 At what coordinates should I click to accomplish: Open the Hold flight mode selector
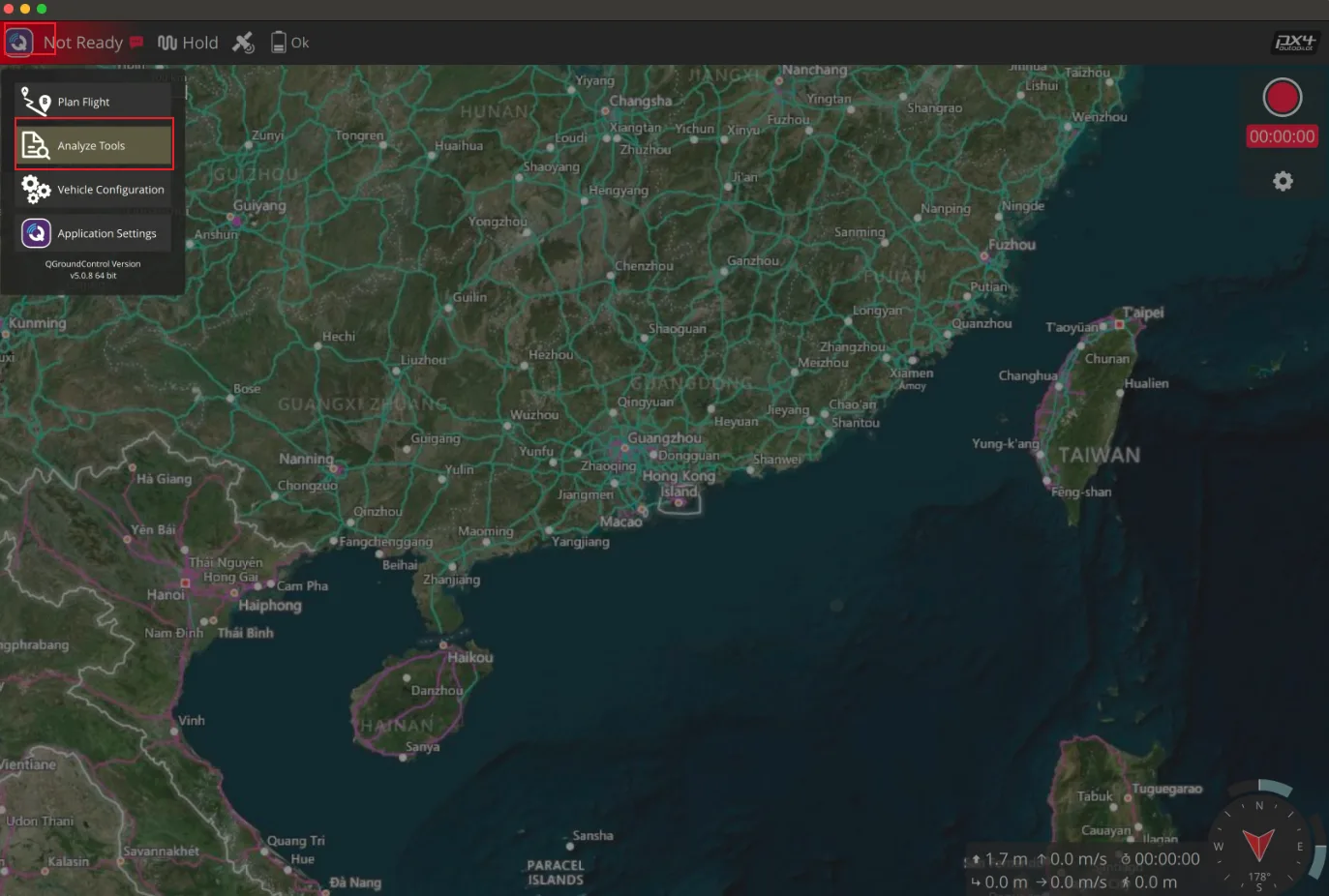pyautogui.click(x=188, y=43)
